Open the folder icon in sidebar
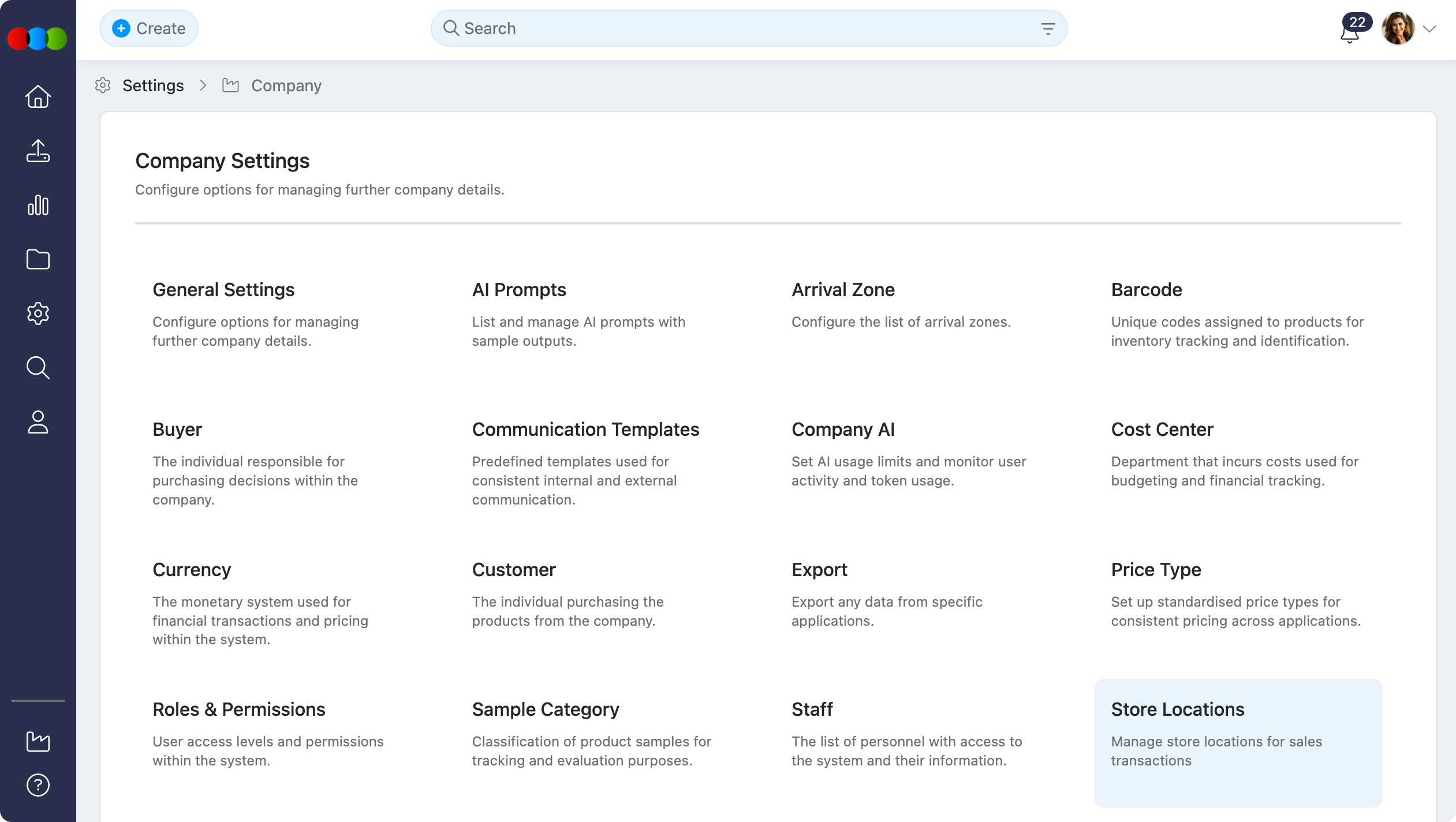The width and height of the screenshot is (1456, 822). [x=38, y=259]
